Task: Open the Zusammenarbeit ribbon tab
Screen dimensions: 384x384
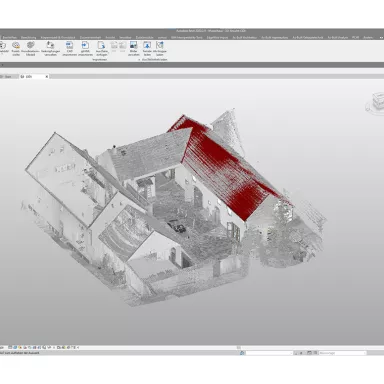Action: [90, 37]
